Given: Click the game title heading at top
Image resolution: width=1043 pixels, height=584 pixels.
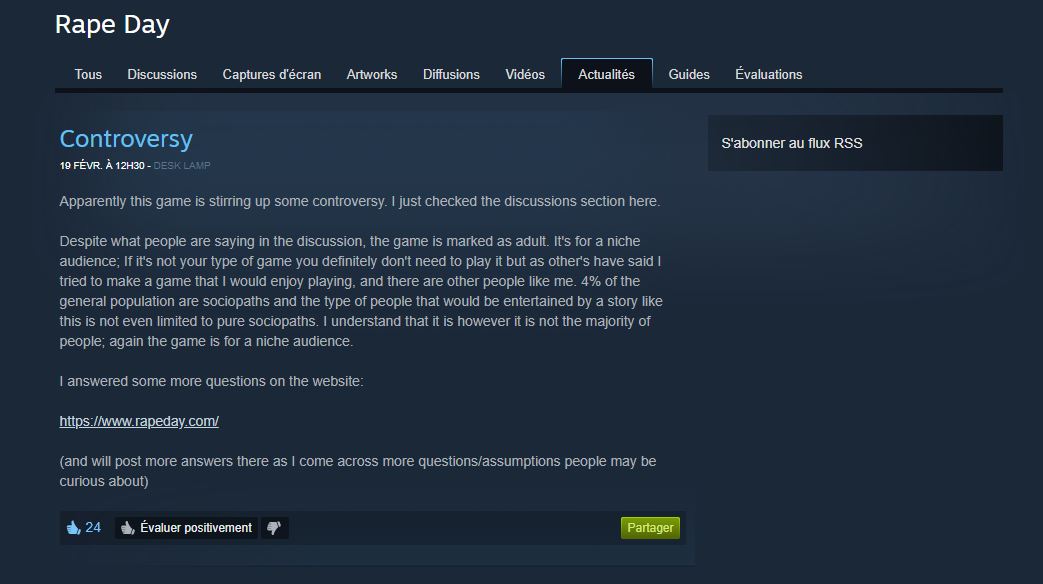Looking at the screenshot, I should 112,25.
